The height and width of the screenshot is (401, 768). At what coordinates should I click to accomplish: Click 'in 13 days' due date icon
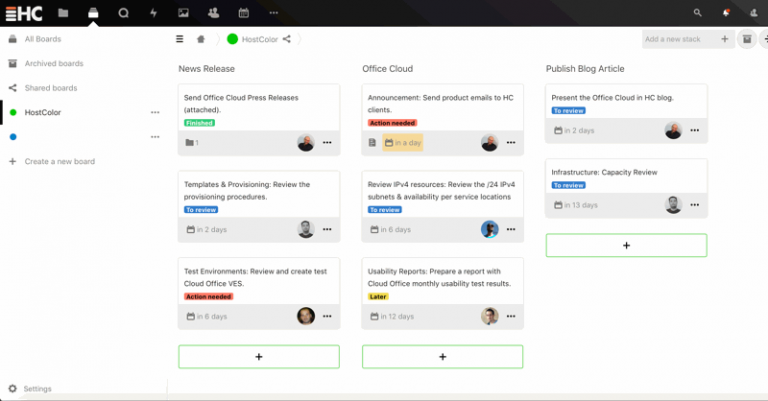(x=558, y=205)
